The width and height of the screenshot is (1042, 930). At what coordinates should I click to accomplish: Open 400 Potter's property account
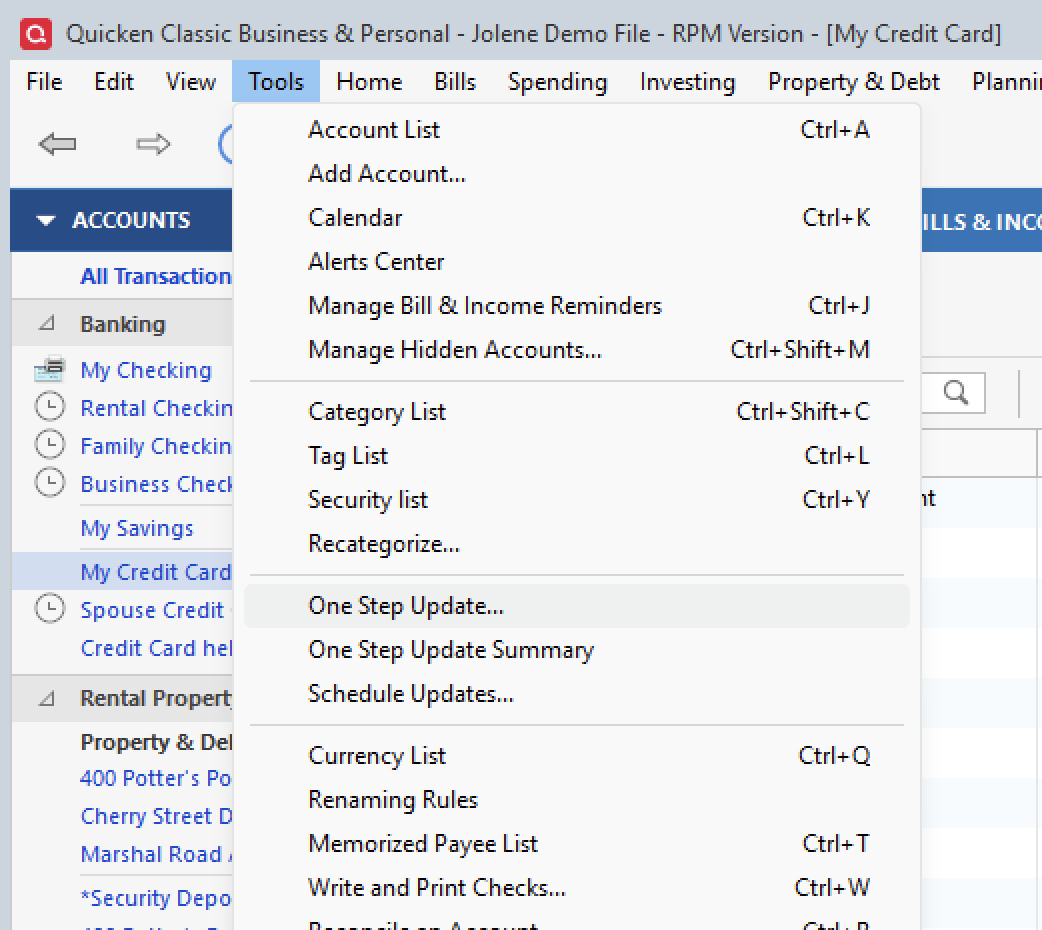tap(156, 778)
